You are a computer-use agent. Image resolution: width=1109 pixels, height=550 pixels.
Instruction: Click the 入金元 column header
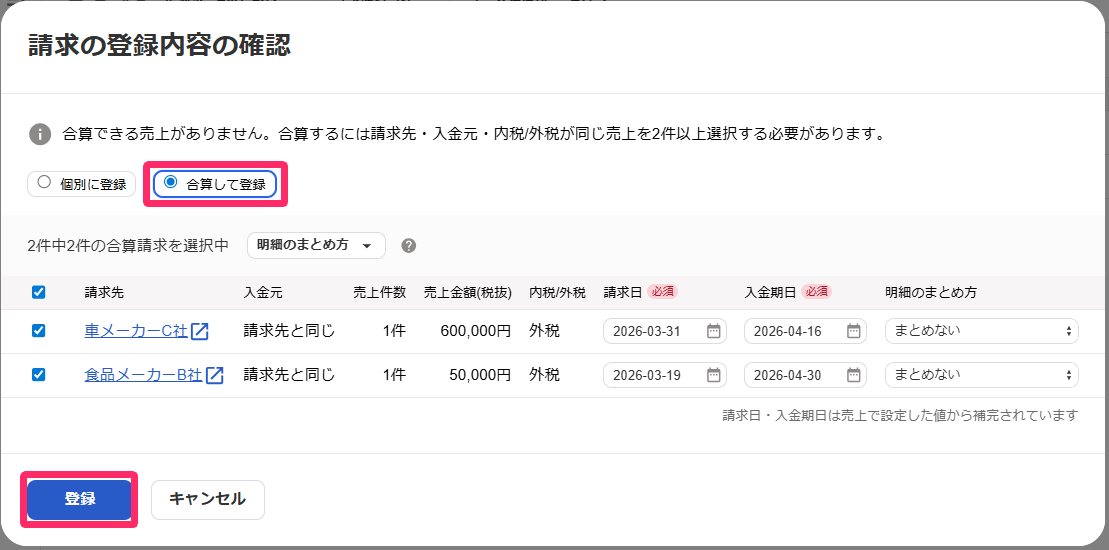tap(263, 292)
